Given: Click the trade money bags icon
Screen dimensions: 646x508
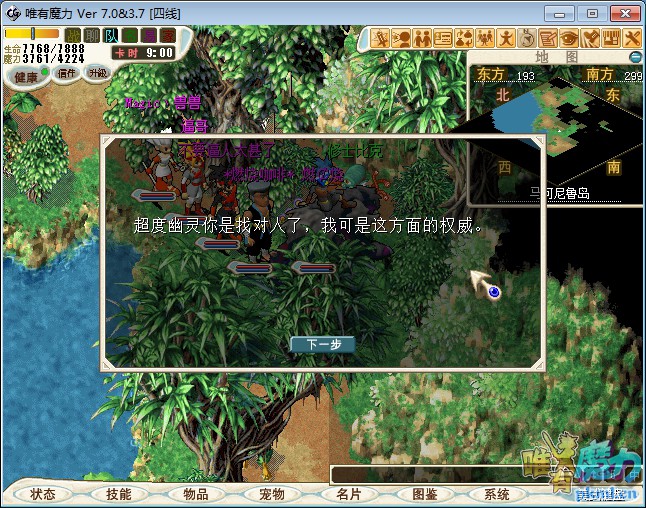Looking at the screenshot, I should [464, 39].
